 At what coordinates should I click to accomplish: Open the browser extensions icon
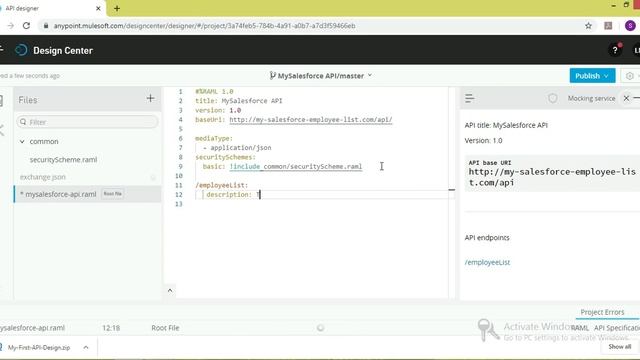pos(608,26)
